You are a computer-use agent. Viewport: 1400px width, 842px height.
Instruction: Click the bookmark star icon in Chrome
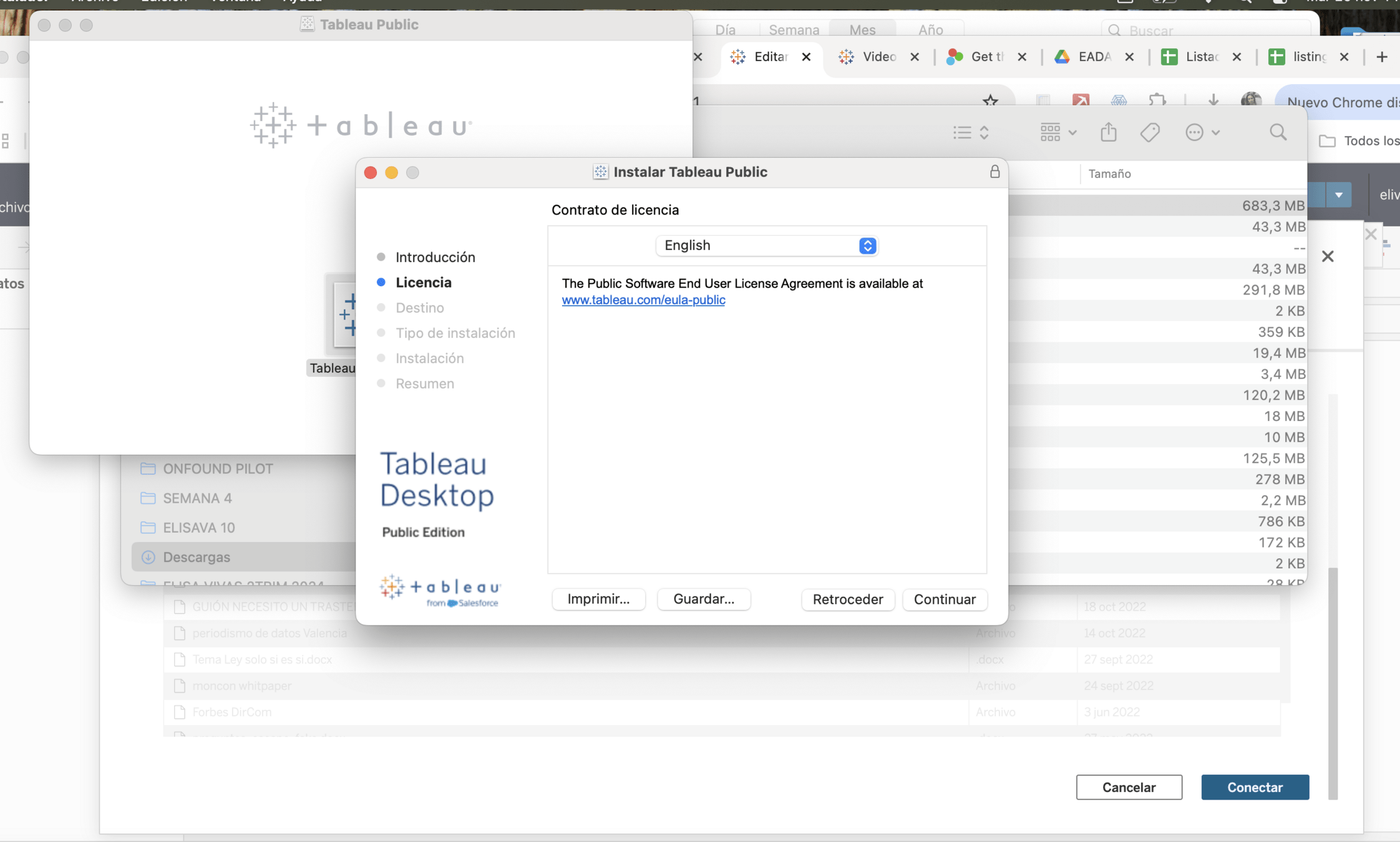(x=990, y=100)
